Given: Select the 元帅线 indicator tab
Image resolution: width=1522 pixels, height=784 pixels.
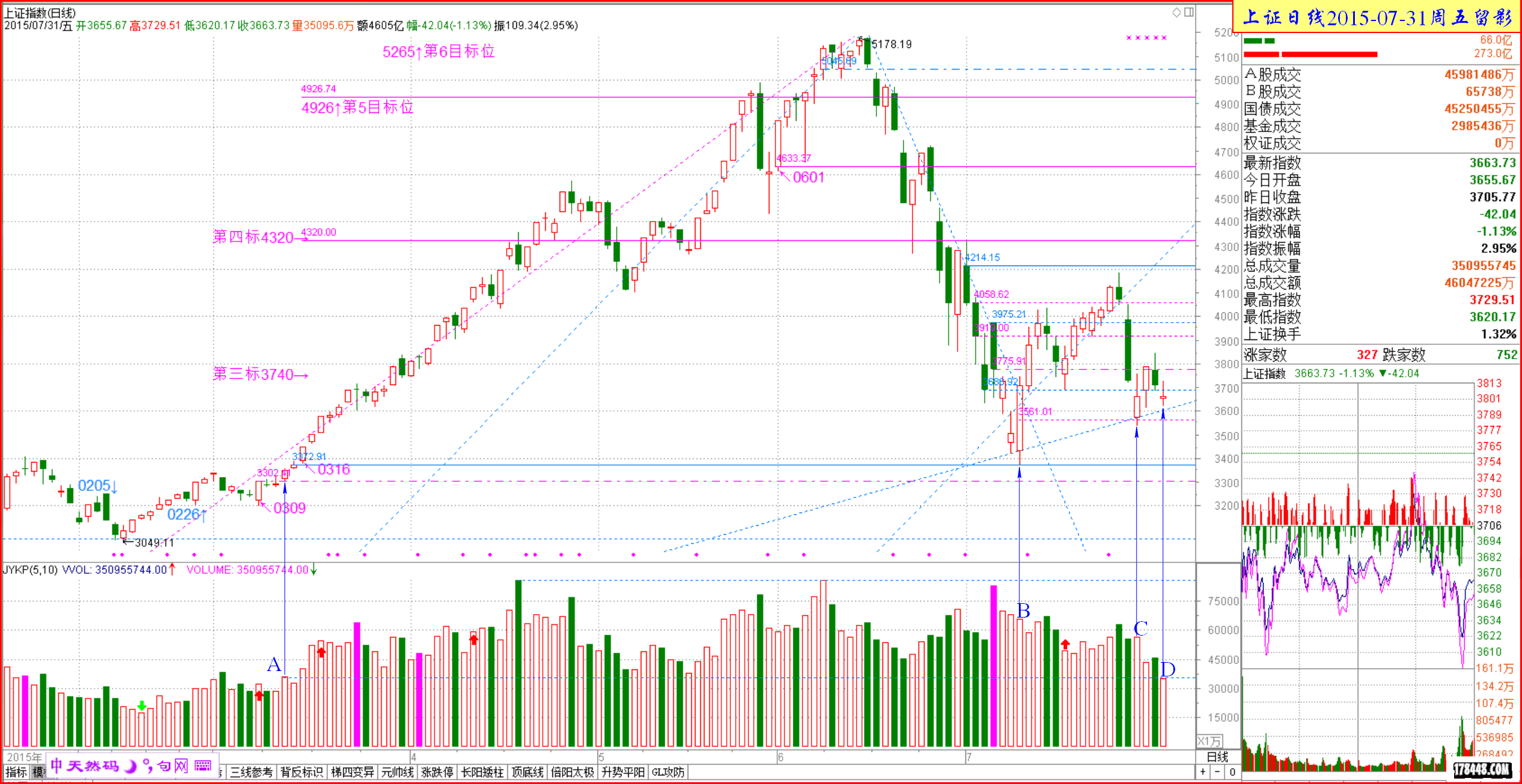Looking at the screenshot, I should pos(397,772).
